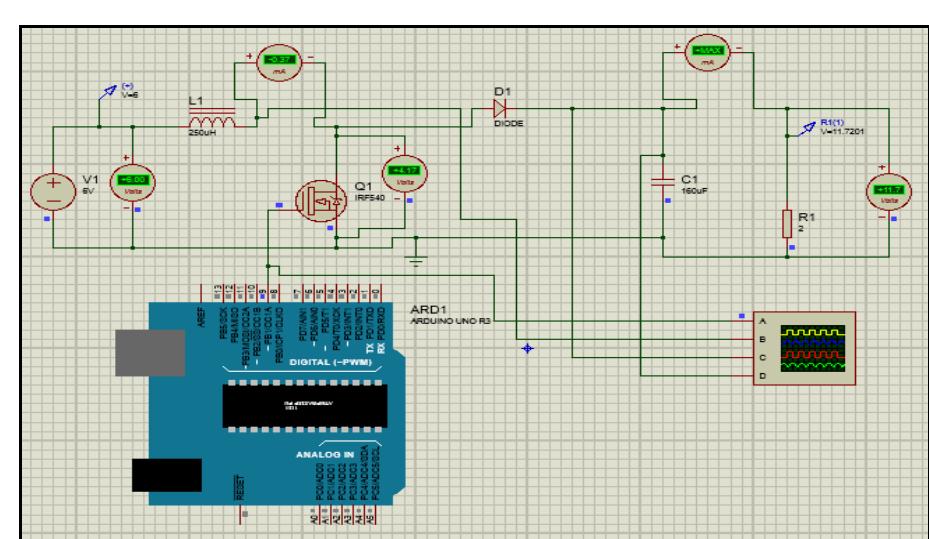Select the L1 reference label
Viewport: 929px width, 539px height.
[196, 101]
